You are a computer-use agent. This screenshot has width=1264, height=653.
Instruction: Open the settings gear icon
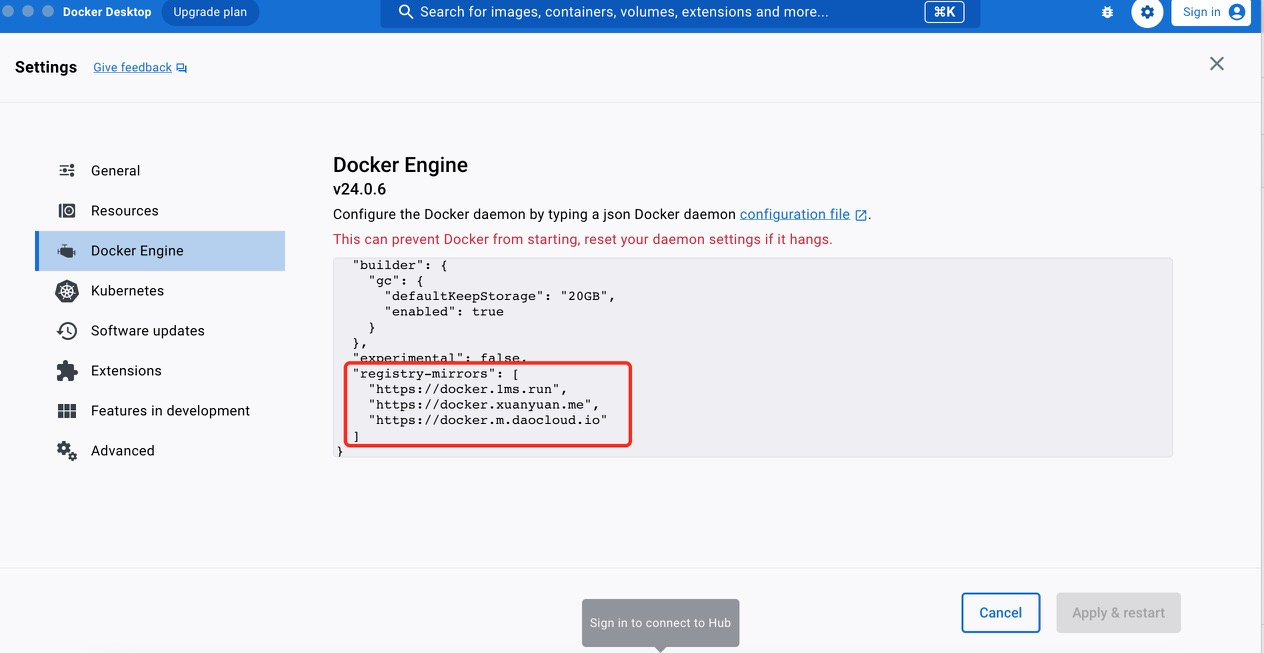tap(1147, 12)
